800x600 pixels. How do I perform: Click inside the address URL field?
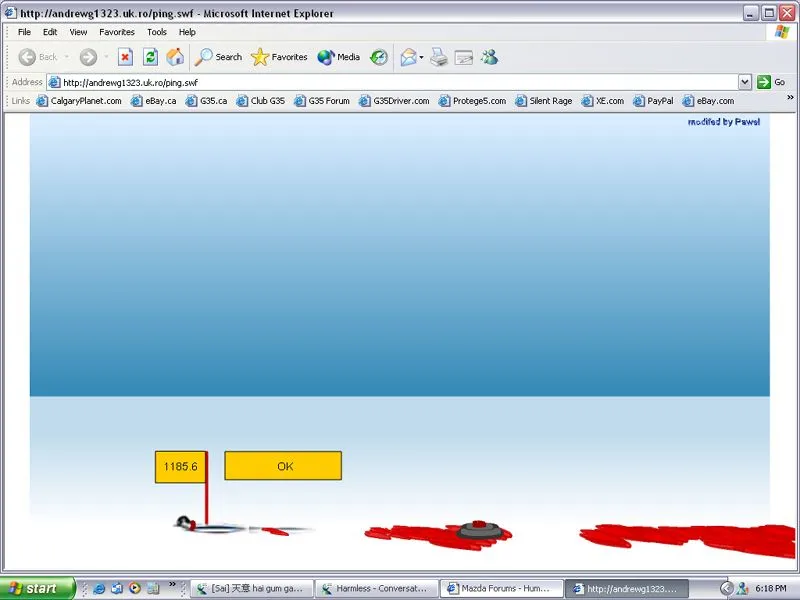[400, 82]
